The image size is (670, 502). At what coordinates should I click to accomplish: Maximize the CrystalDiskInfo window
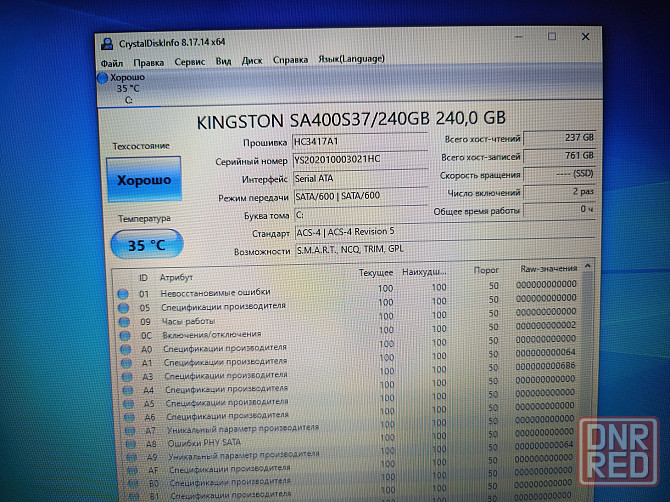click(552, 37)
